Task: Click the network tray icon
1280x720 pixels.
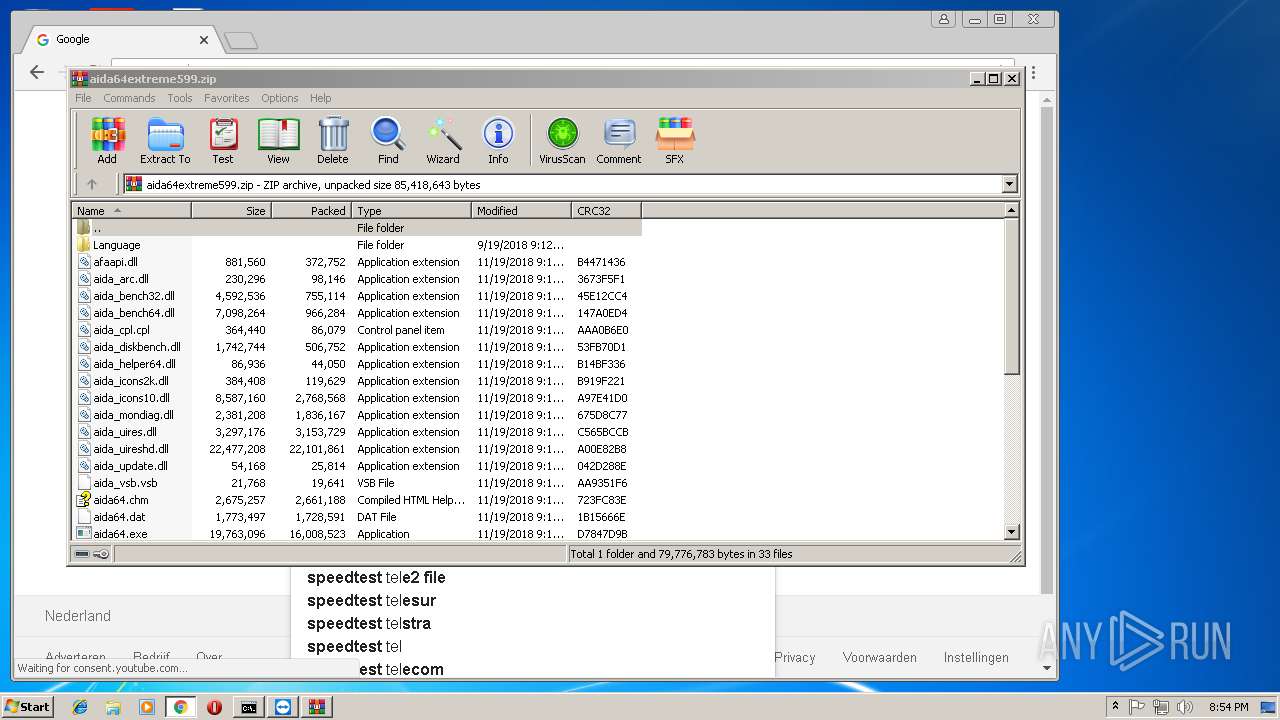Action: pyautogui.click(x=1161, y=707)
